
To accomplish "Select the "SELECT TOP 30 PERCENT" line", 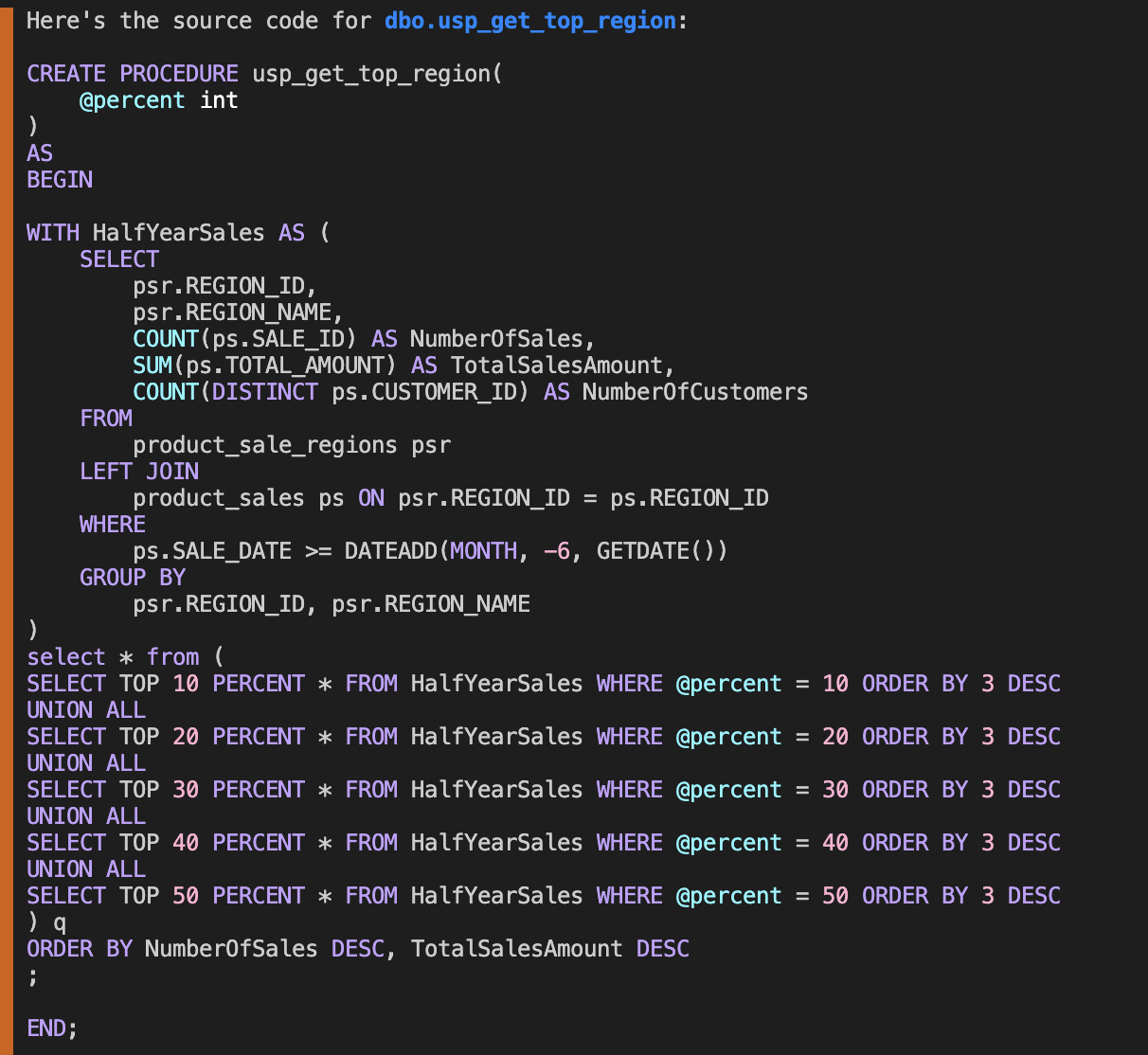I will coord(544,790).
